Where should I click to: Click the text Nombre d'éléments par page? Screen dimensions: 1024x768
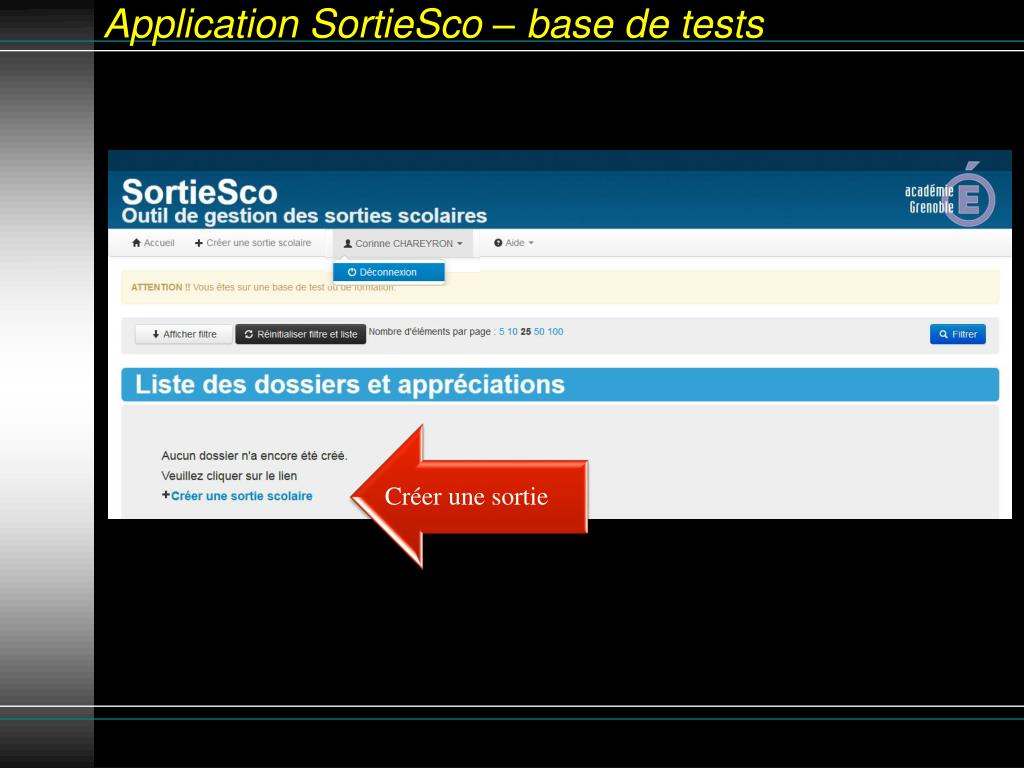pyautogui.click(x=429, y=332)
